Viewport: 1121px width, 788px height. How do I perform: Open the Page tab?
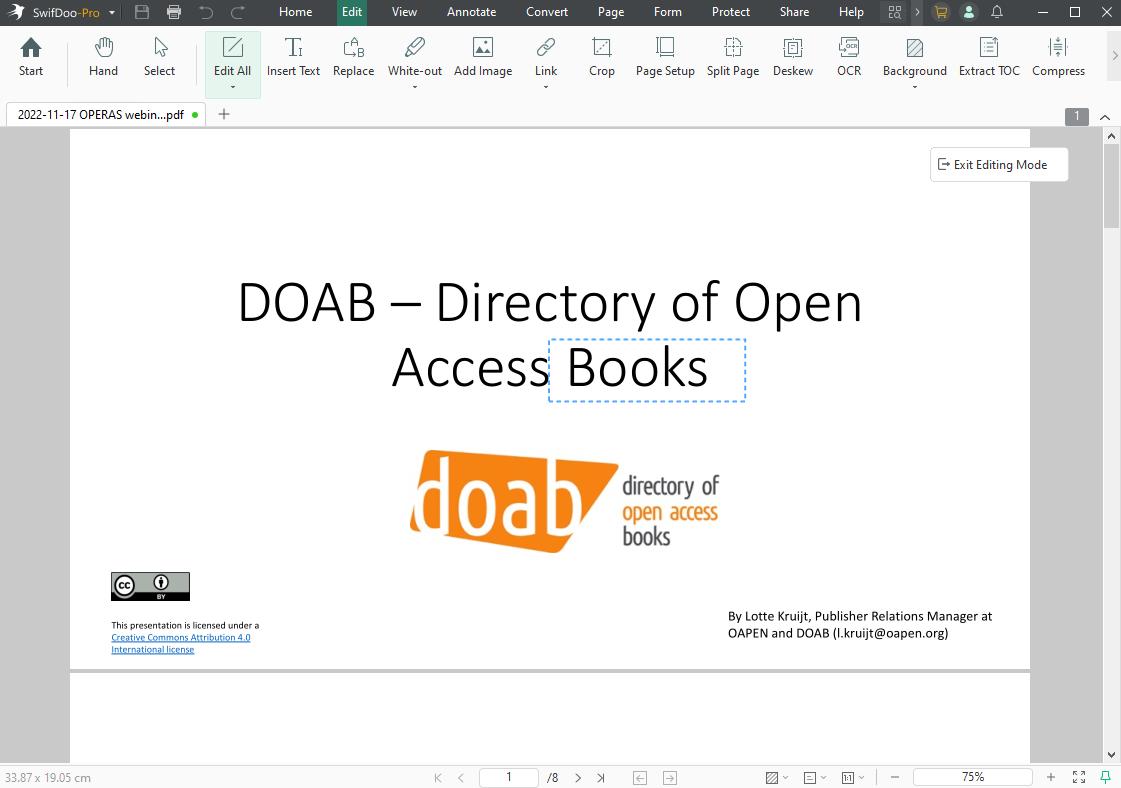pyautogui.click(x=611, y=12)
